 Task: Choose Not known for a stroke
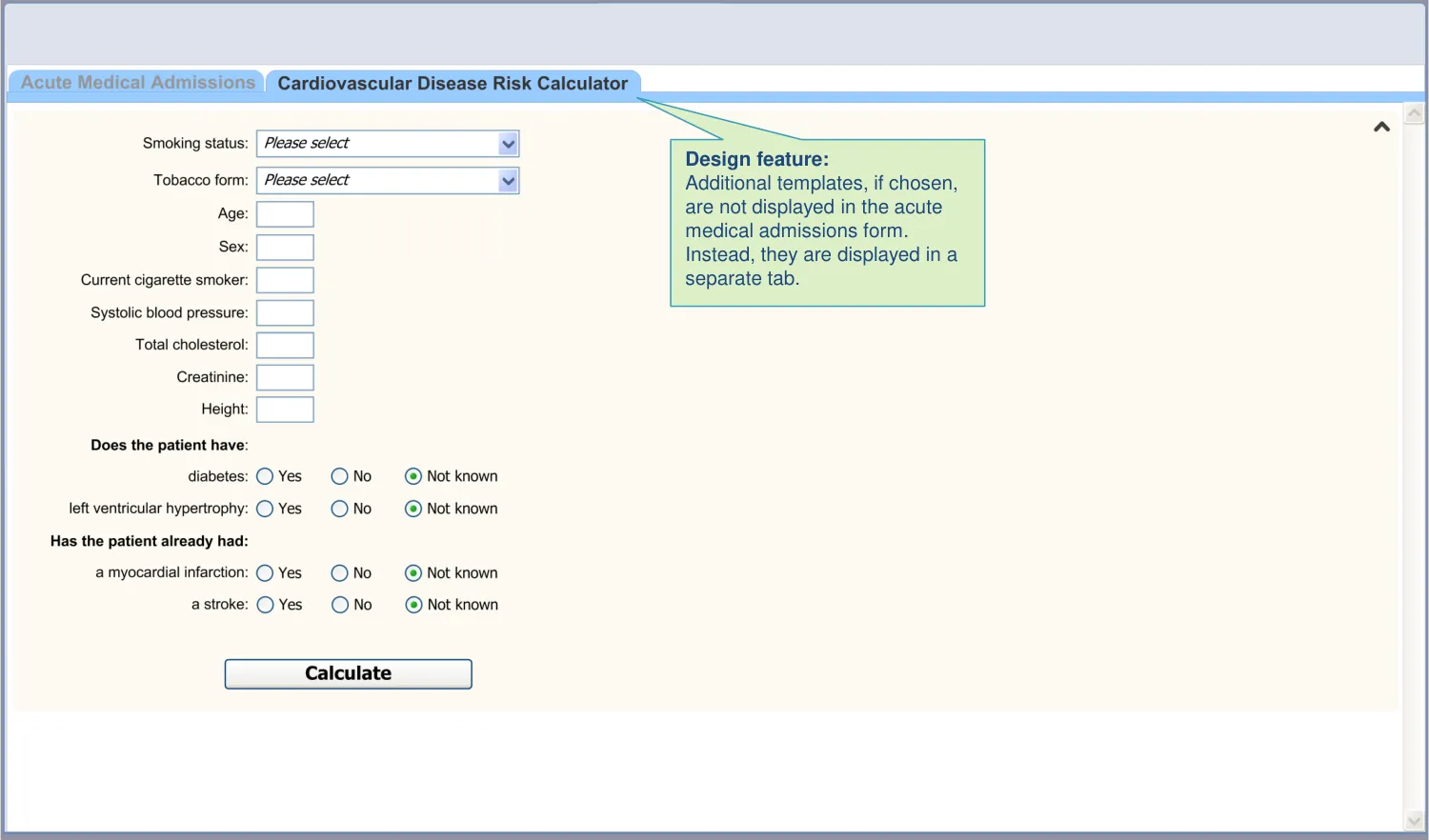tap(413, 605)
